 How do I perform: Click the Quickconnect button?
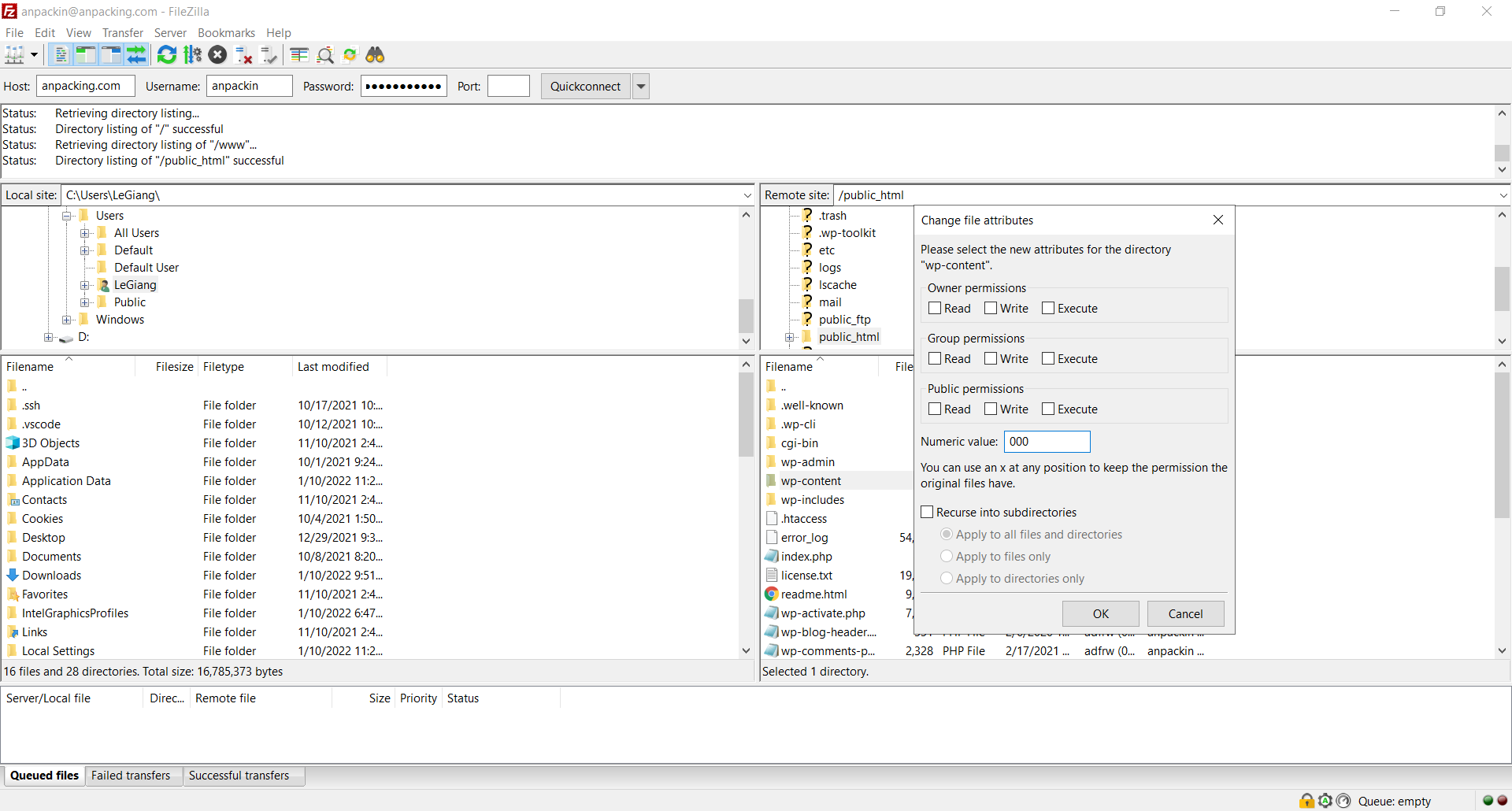tap(586, 87)
